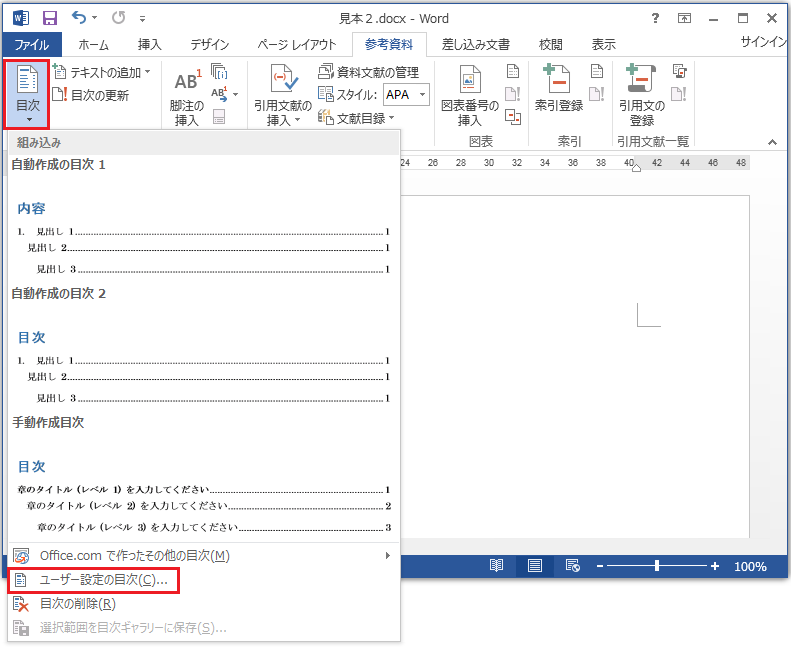791x648 pixels.
Task: Open the 差し込み文書 ribbon tab
Action: click(475, 45)
